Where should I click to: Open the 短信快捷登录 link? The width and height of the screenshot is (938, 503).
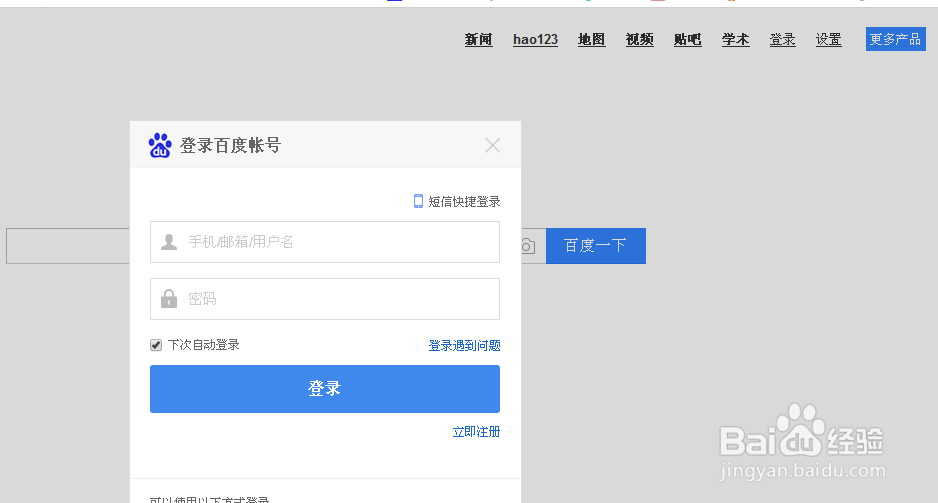(464, 202)
